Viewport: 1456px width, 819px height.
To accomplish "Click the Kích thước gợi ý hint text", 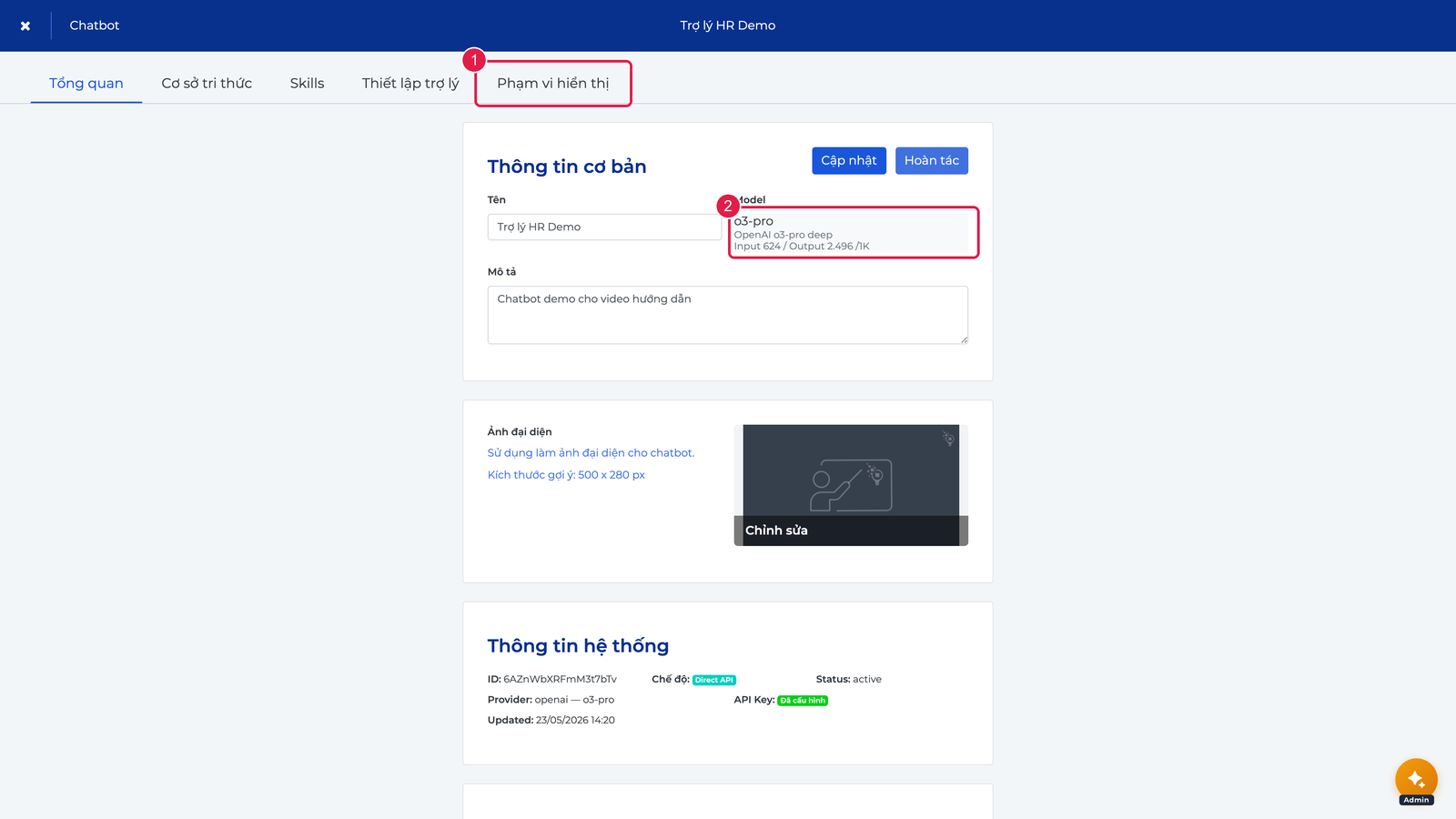I will click(x=566, y=475).
